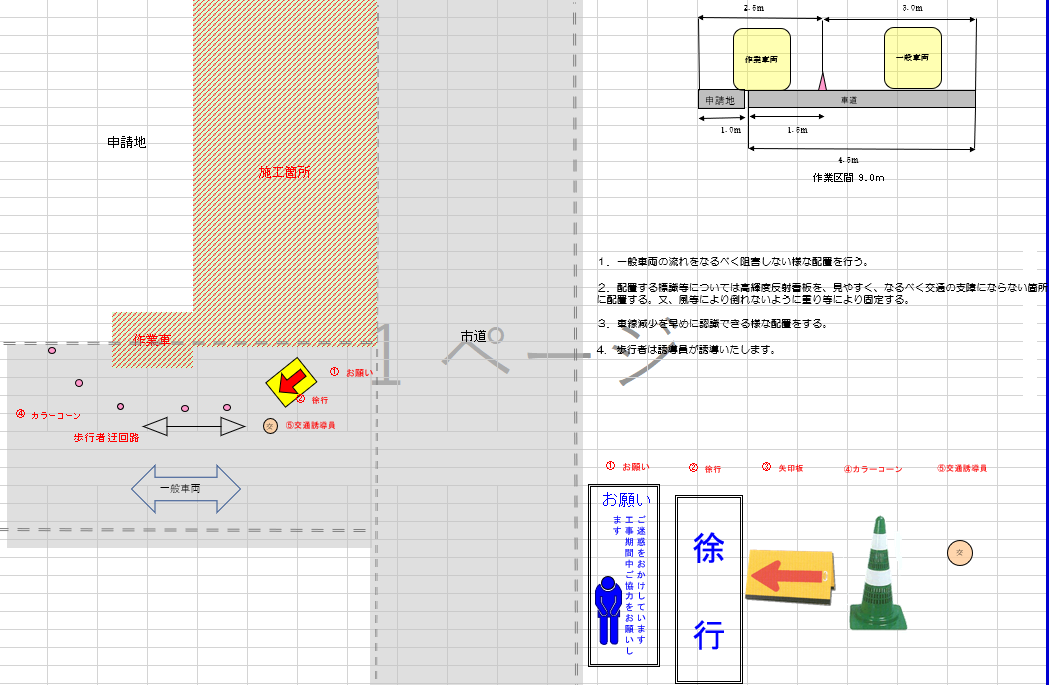Select the pink triangle cone in cross-section diagram
The image size is (1049, 685).
tap(823, 82)
